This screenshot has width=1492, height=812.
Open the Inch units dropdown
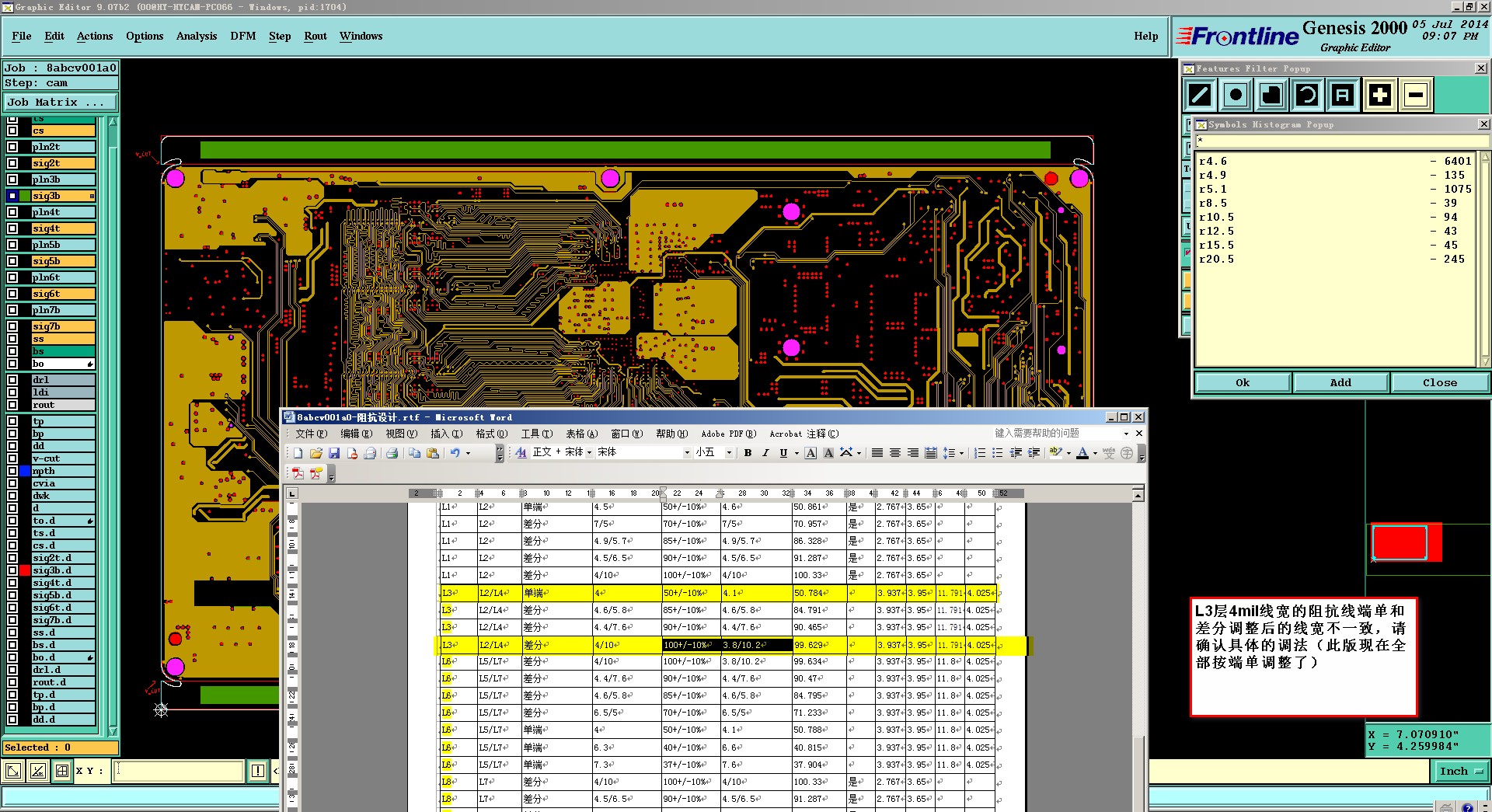tap(1461, 771)
